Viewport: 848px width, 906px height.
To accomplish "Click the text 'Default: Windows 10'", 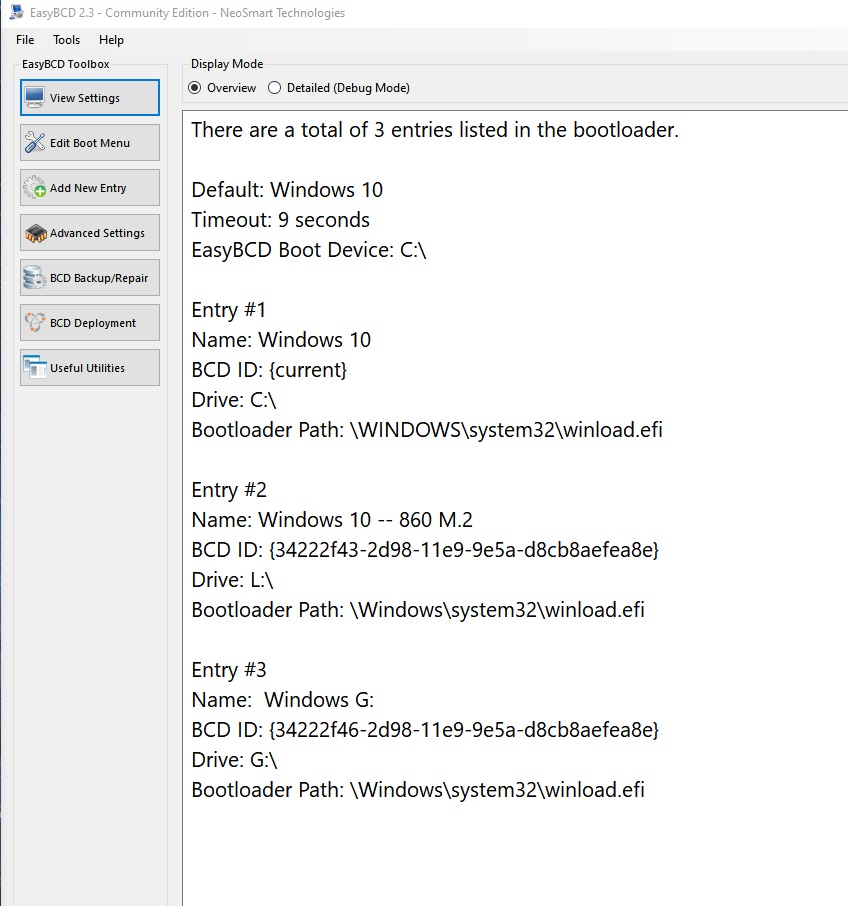I will pos(287,190).
